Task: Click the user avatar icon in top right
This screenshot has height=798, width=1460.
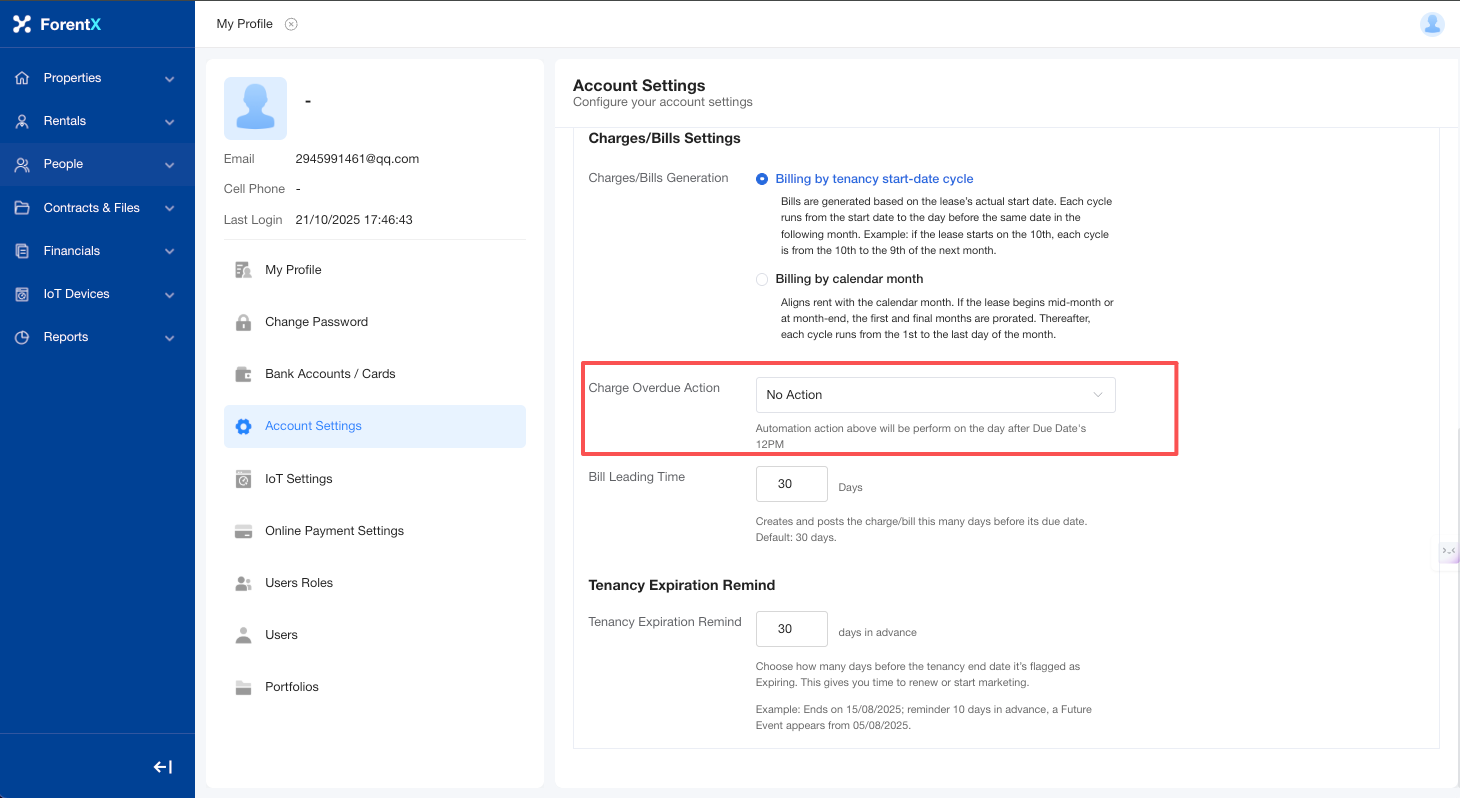Action: pos(1432,24)
